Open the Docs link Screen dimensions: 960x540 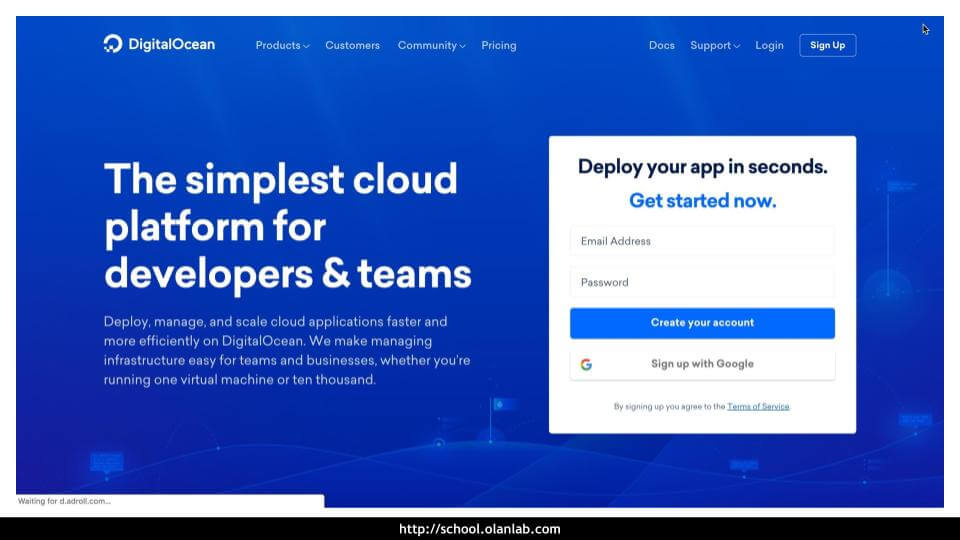click(x=661, y=45)
